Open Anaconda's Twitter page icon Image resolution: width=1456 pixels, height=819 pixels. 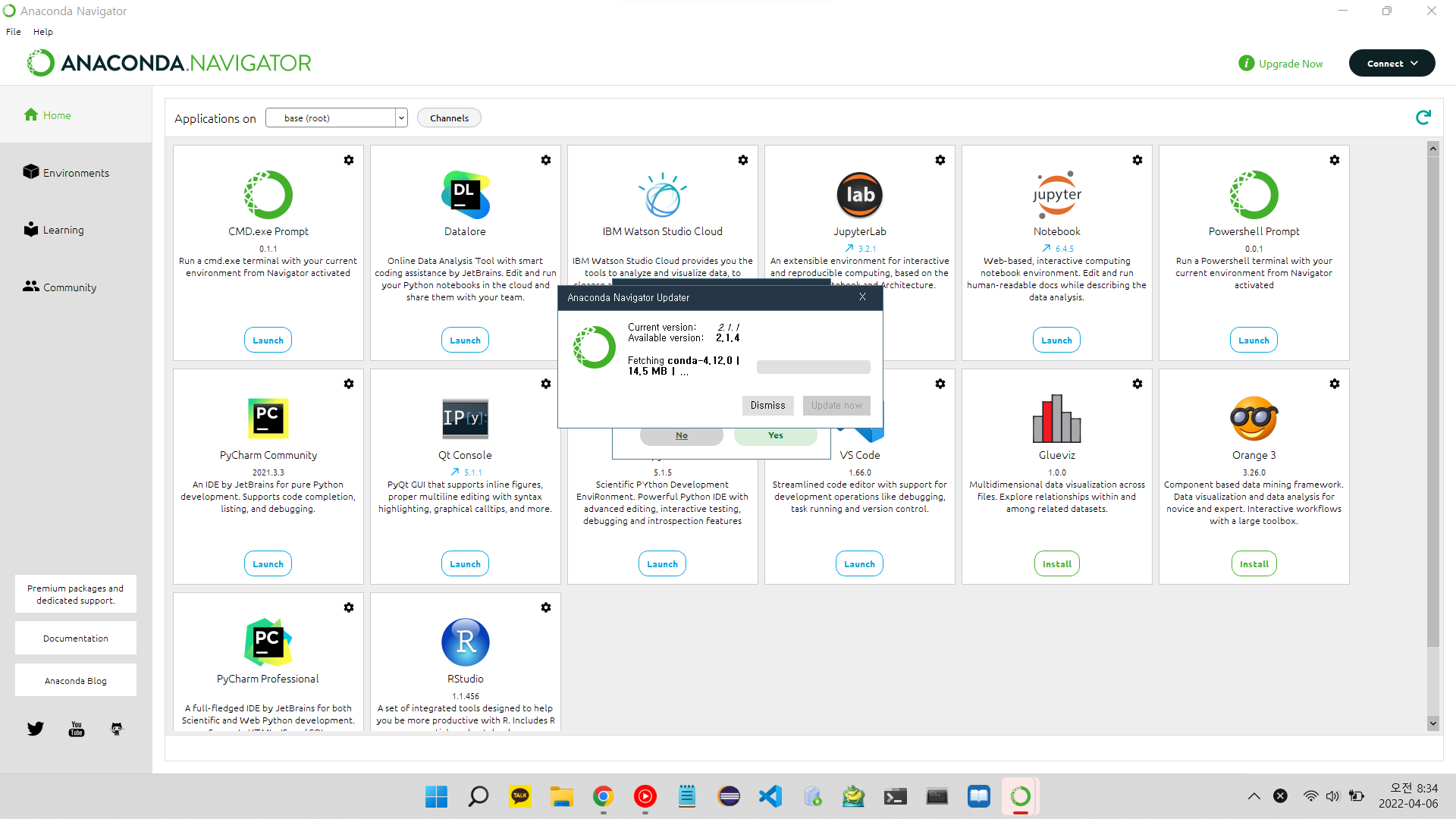[36, 729]
